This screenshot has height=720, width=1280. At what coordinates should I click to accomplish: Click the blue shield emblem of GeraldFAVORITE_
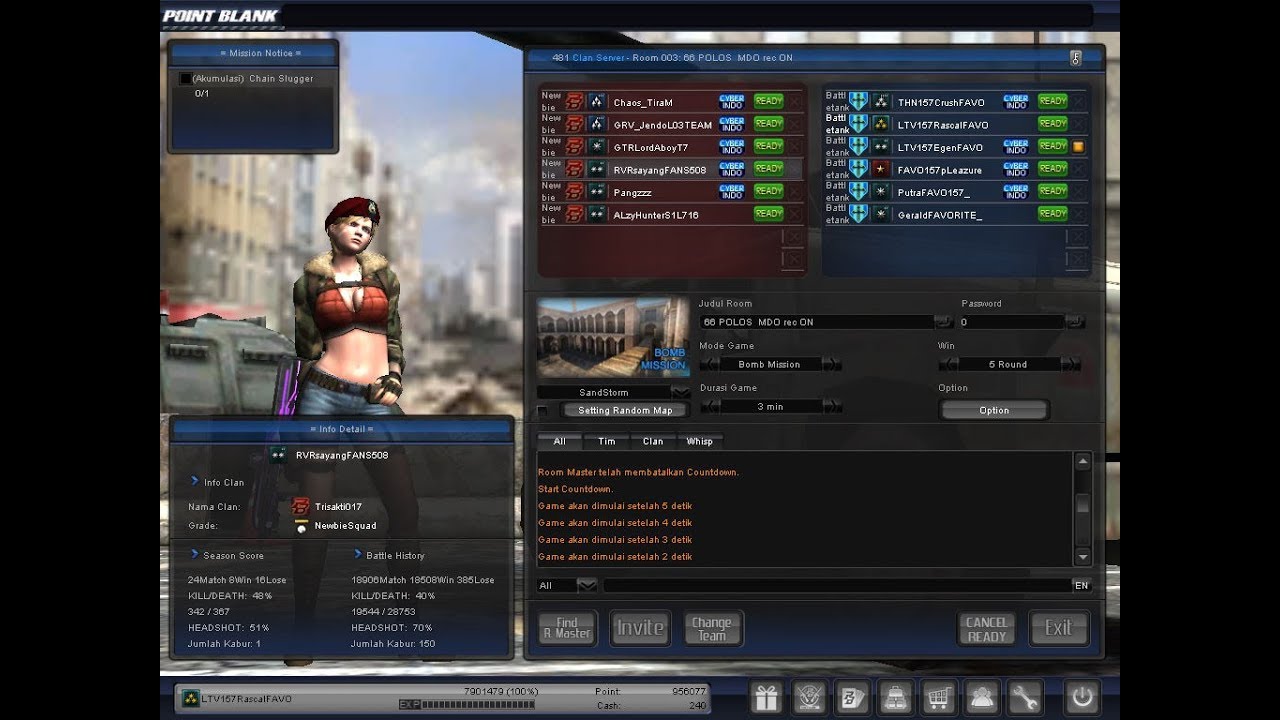tap(859, 214)
